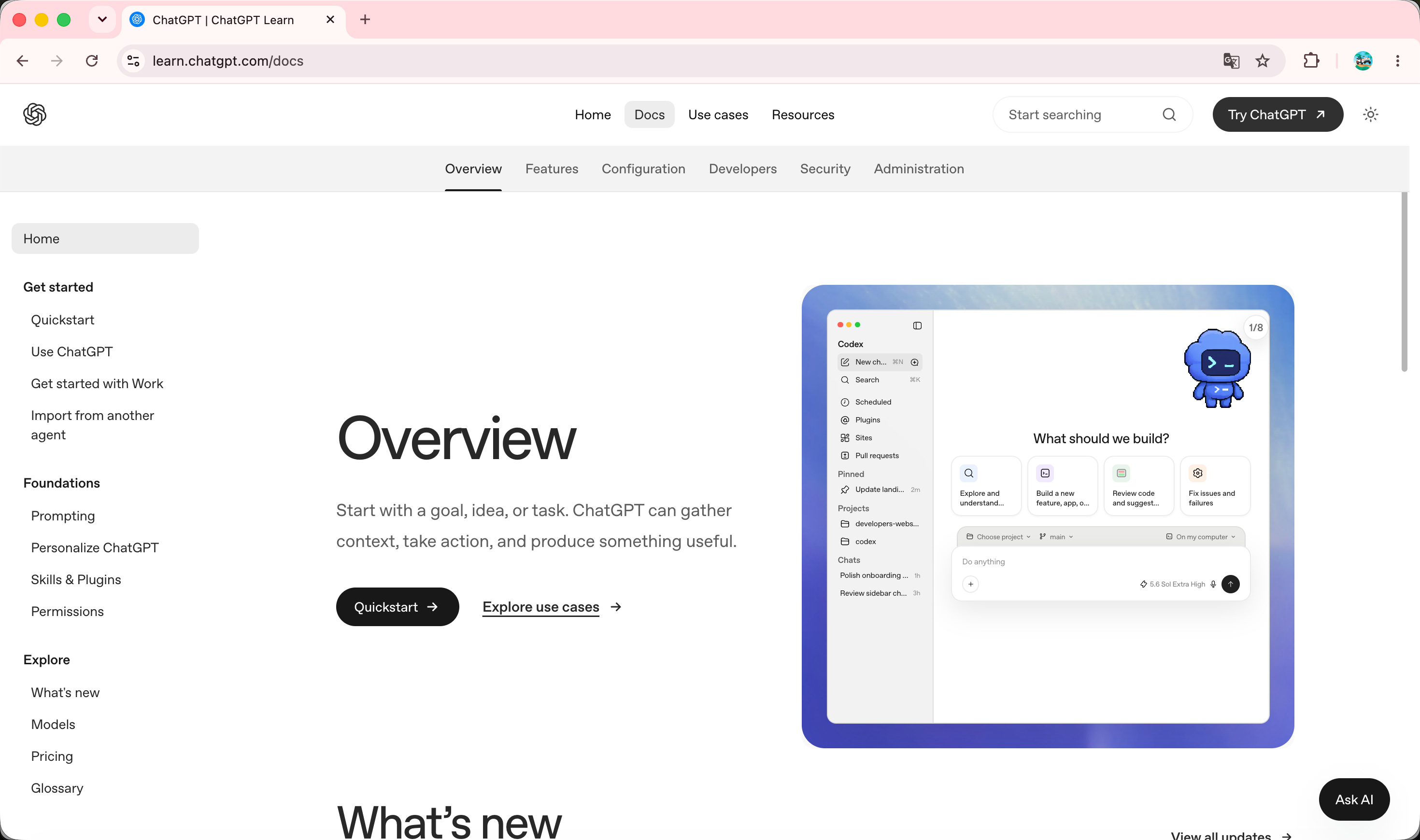1420x840 pixels.
Task: Click the Codex app preview image
Action: coord(1048,516)
